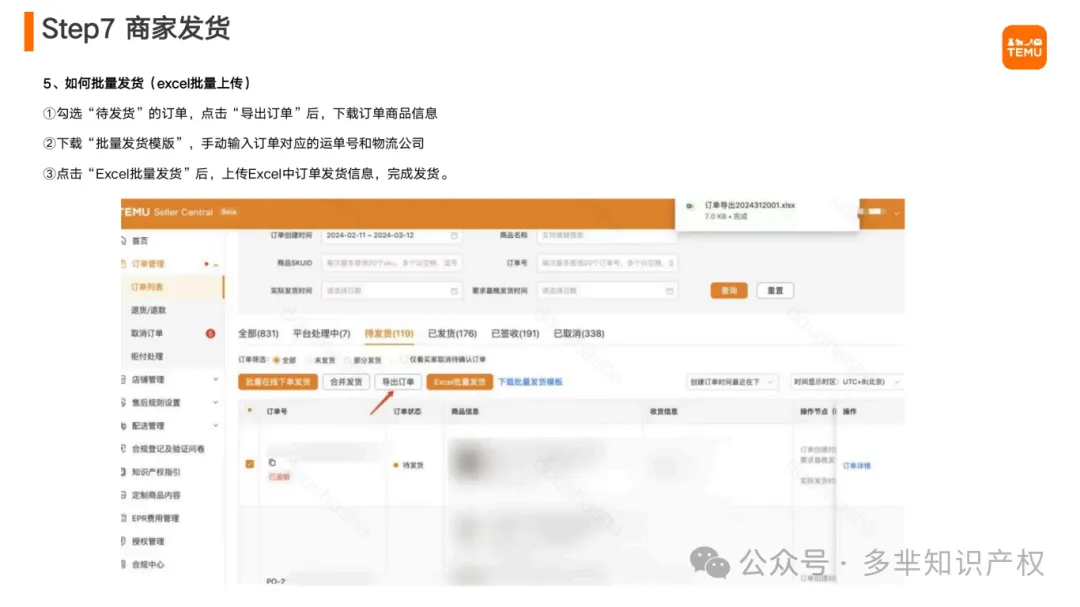This screenshot has height=607, width=1080.
Task: Open the 时间显示时区 UTC+8 dropdown
Action: (x=847, y=382)
